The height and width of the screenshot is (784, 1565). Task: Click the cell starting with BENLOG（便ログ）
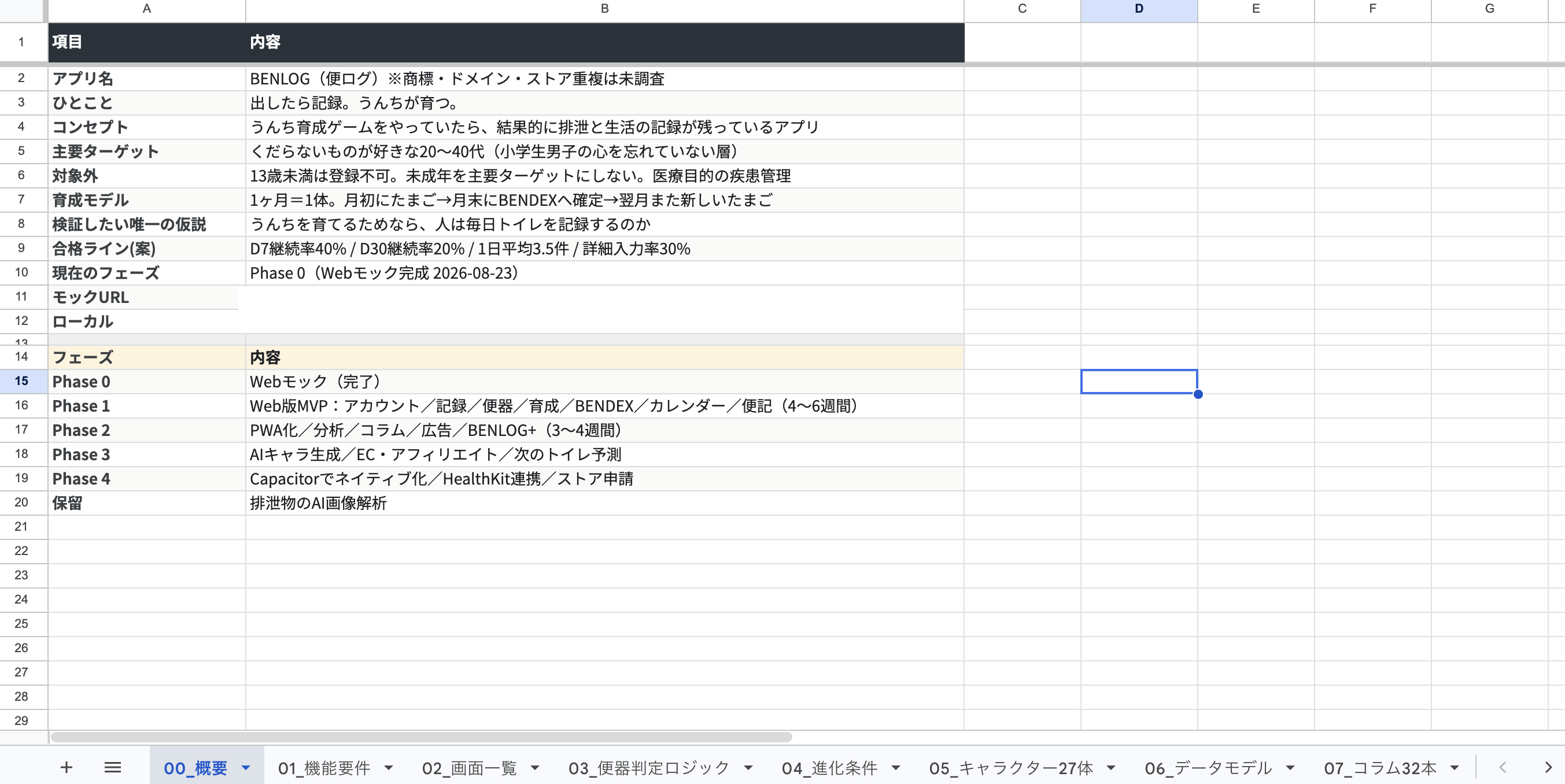click(x=604, y=79)
